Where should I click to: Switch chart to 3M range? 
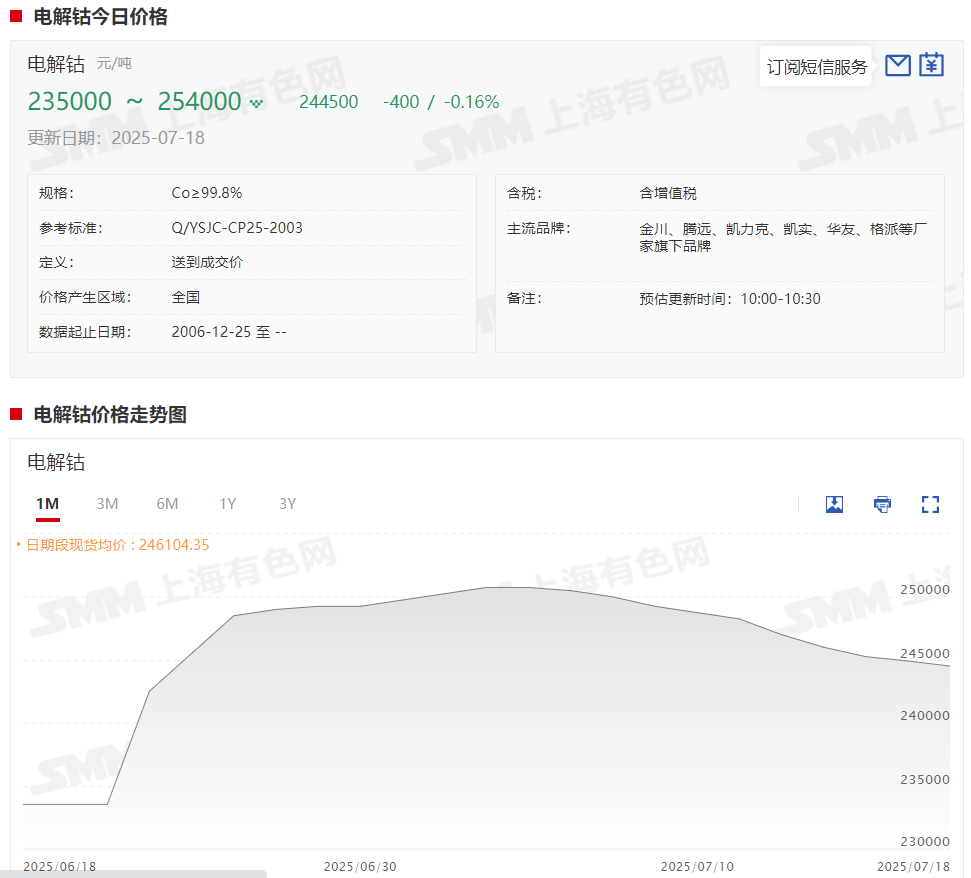tap(107, 504)
